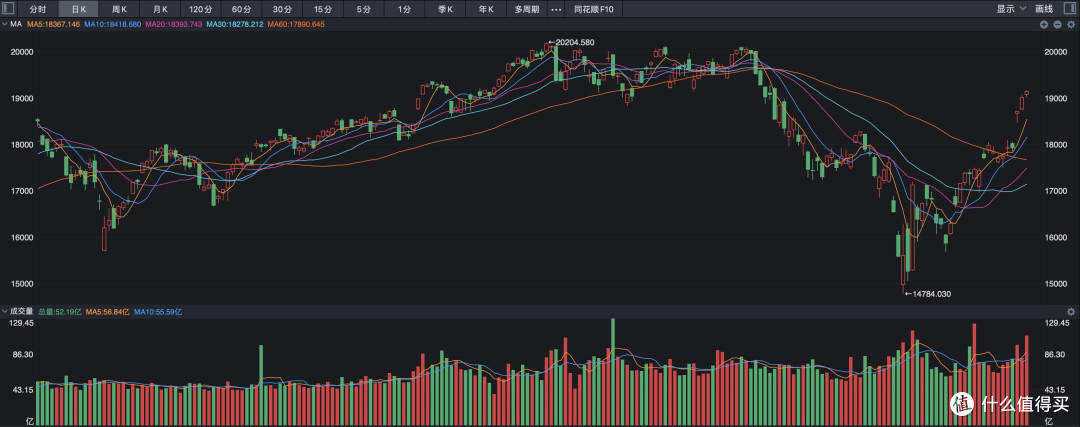
Task: Select the 年K yearly candlestick tab
Action: tap(486, 9)
